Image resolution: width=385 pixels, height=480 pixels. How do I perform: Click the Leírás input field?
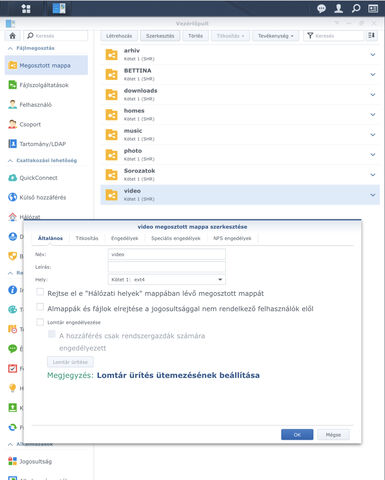(167, 267)
